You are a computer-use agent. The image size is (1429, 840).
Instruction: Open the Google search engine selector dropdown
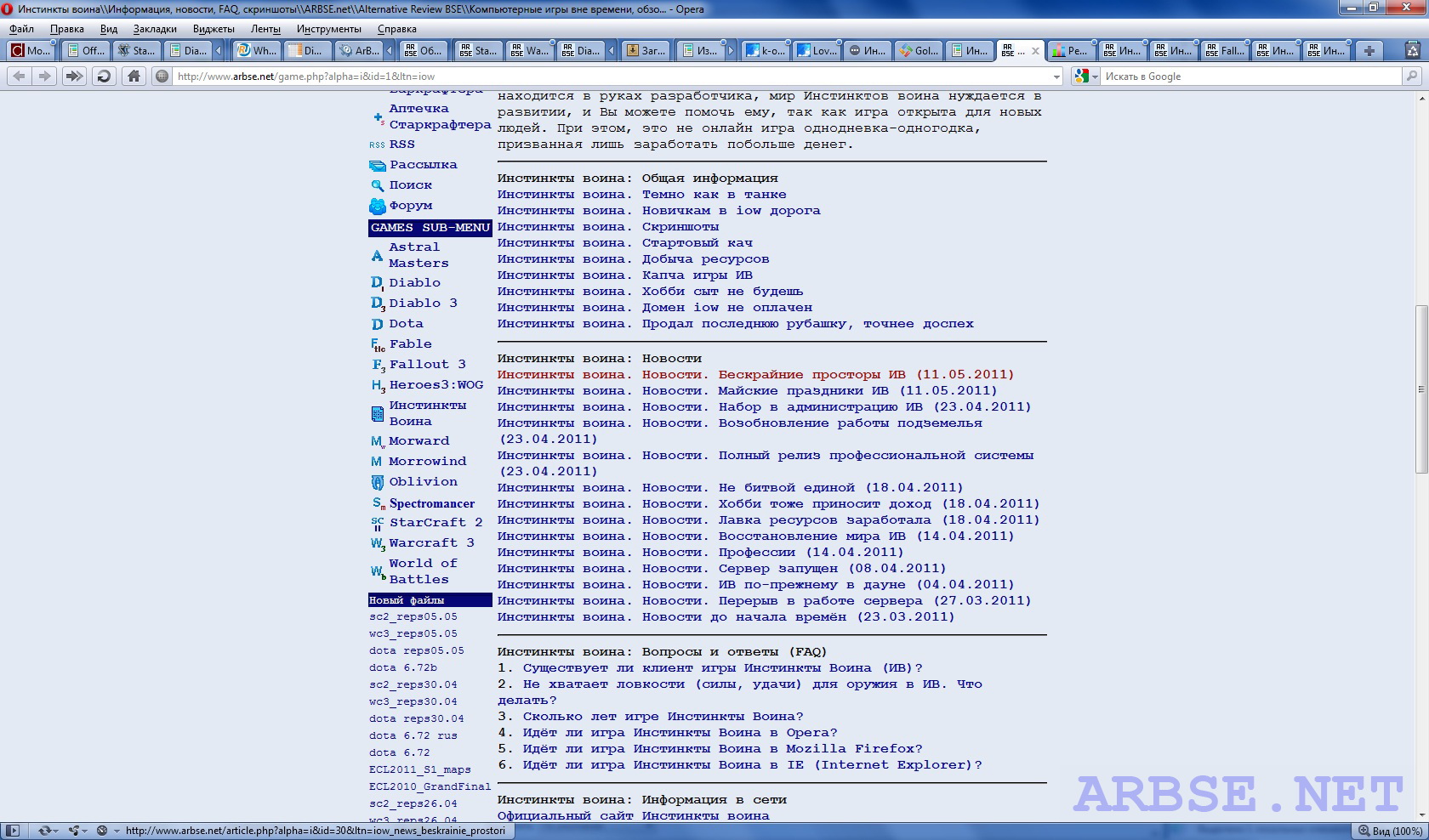click(x=1086, y=77)
